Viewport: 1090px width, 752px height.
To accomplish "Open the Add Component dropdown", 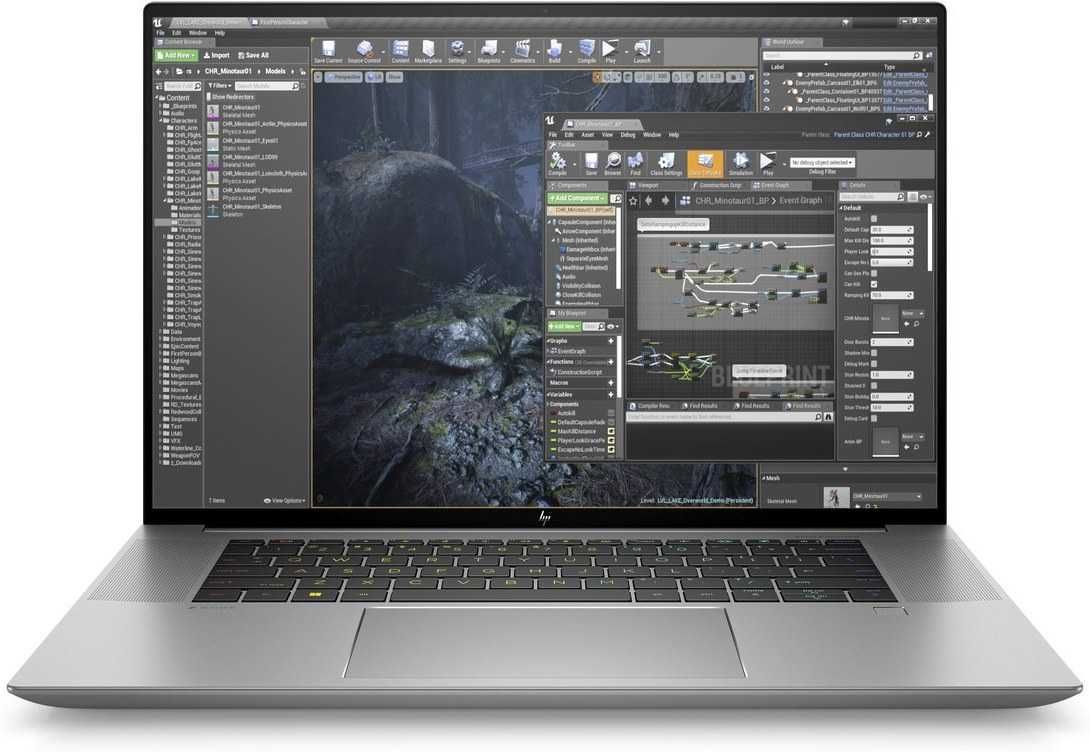I will tap(578, 199).
